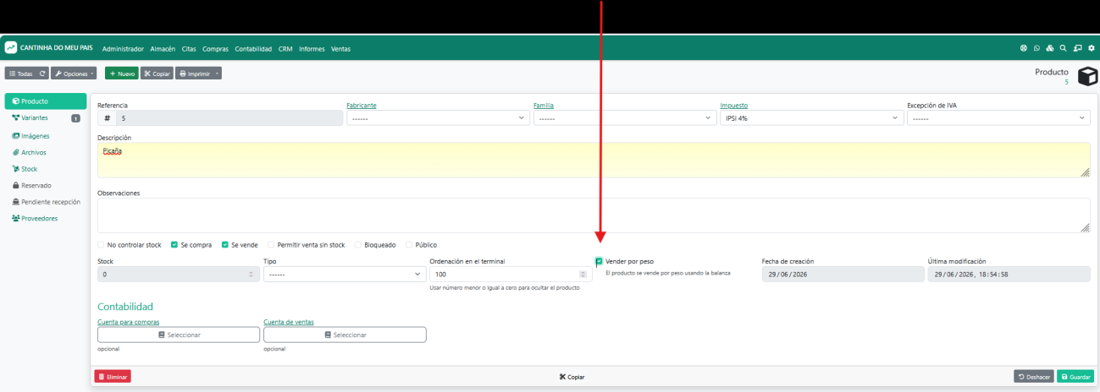The height and width of the screenshot is (392, 1100).
Task: Follow the Impuesto label link
Action: 734,105
